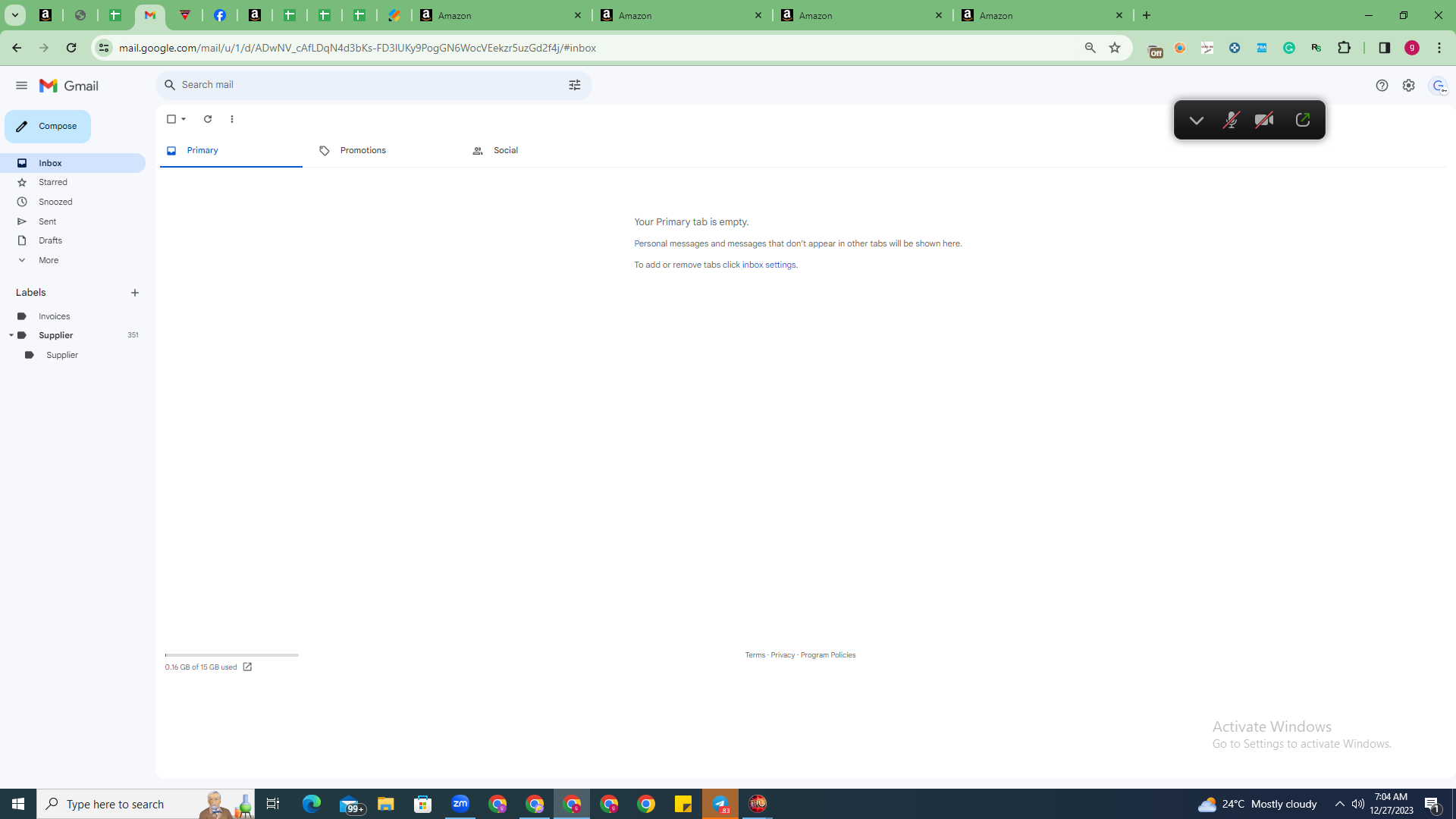Open the More options three-dot menu in mail toolbar
The image size is (1456, 819).
pos(232,119)
